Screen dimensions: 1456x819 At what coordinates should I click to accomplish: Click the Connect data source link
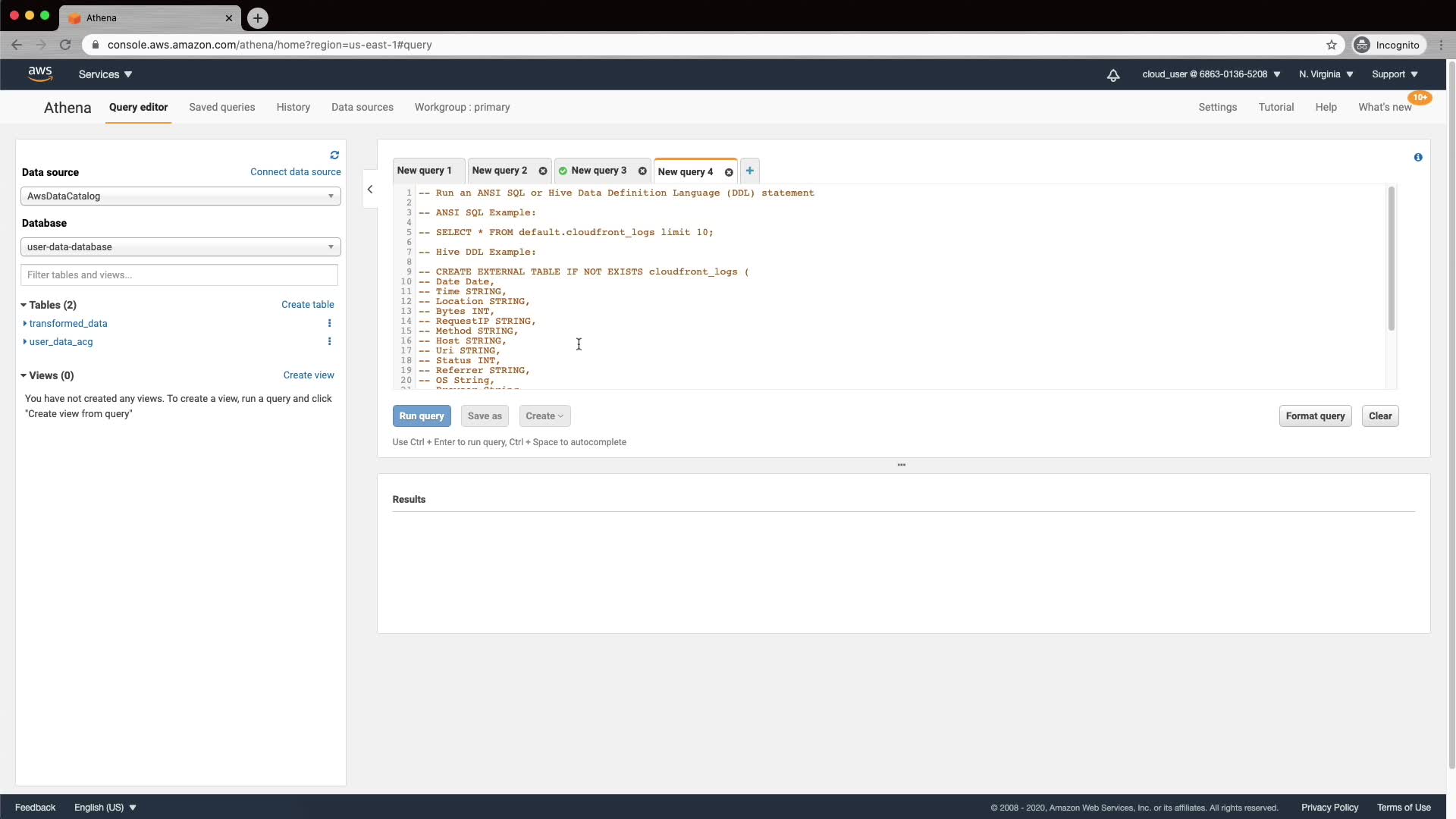(x=295, y=172)
